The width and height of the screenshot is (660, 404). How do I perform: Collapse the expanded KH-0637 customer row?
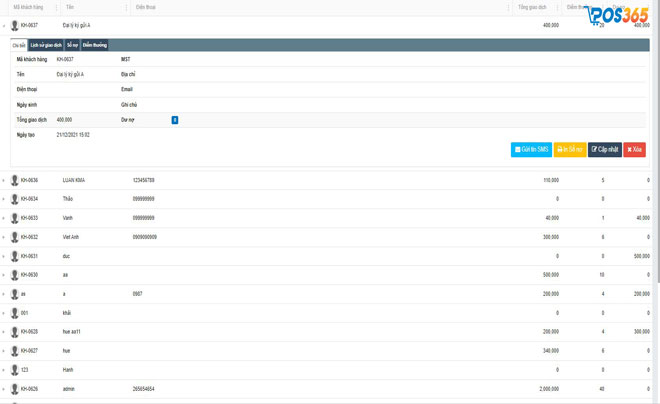pos(4,26)
